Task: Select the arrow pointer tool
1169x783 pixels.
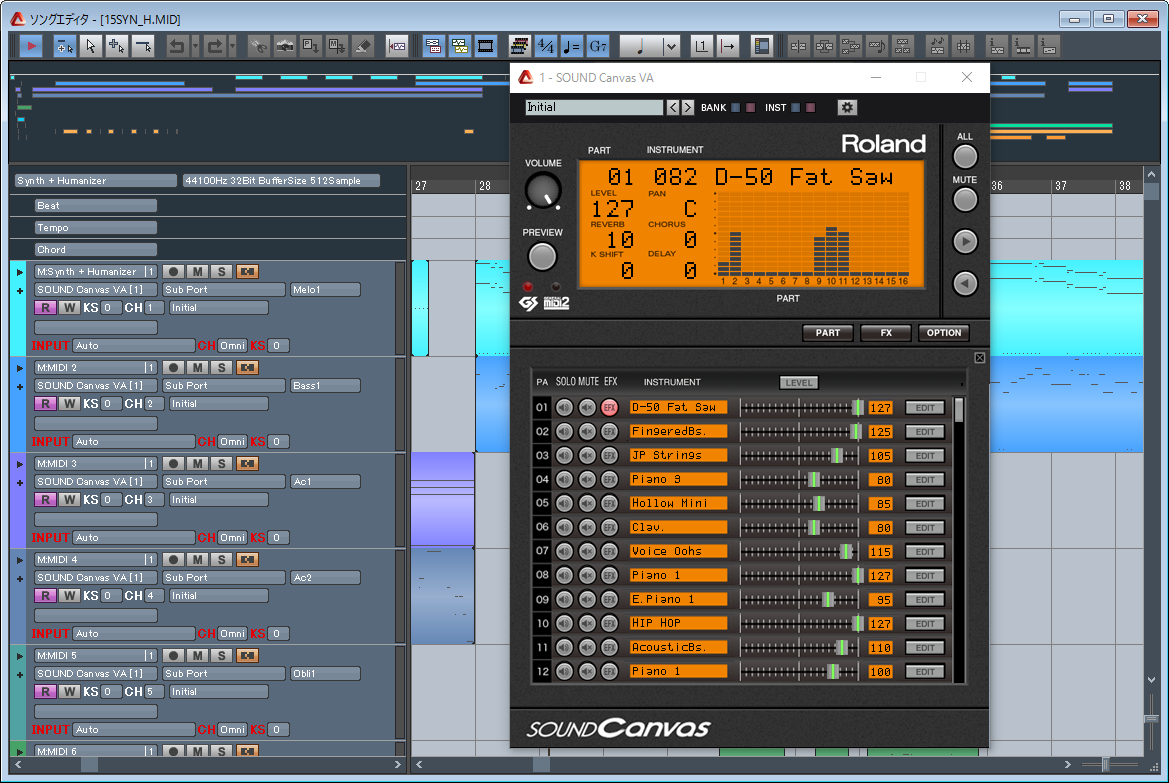Action: pos(90,46)
